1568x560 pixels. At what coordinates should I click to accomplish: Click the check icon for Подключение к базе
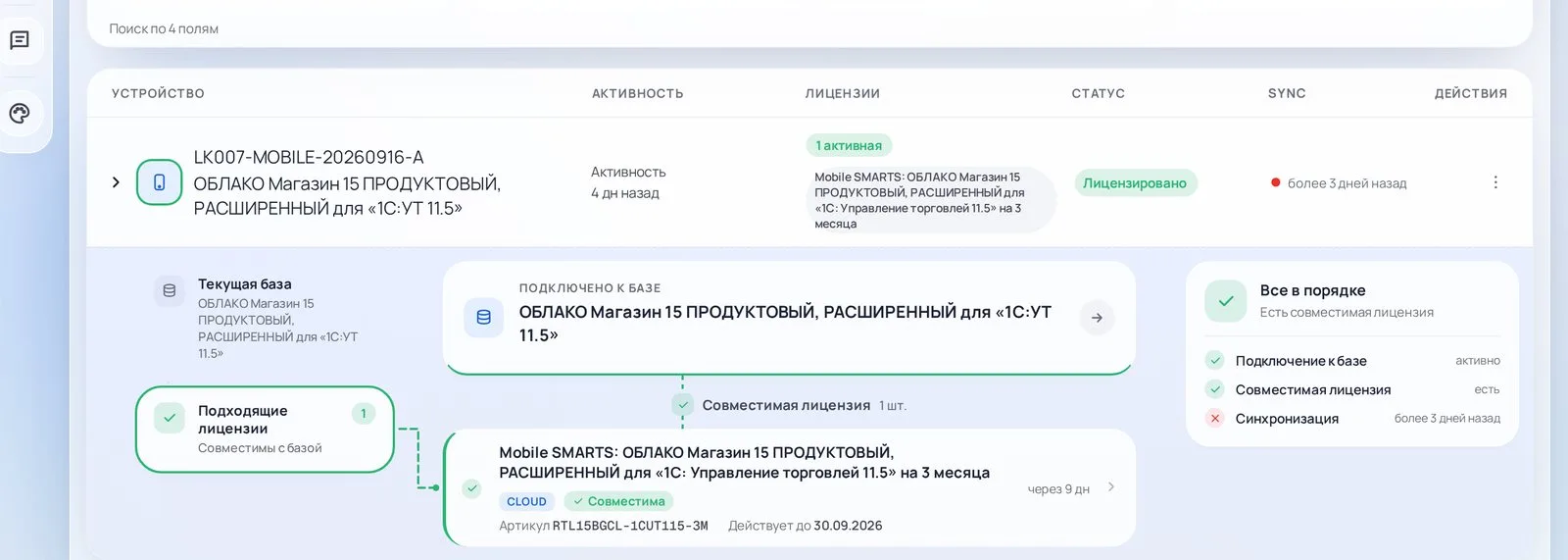coord(1215,361)
